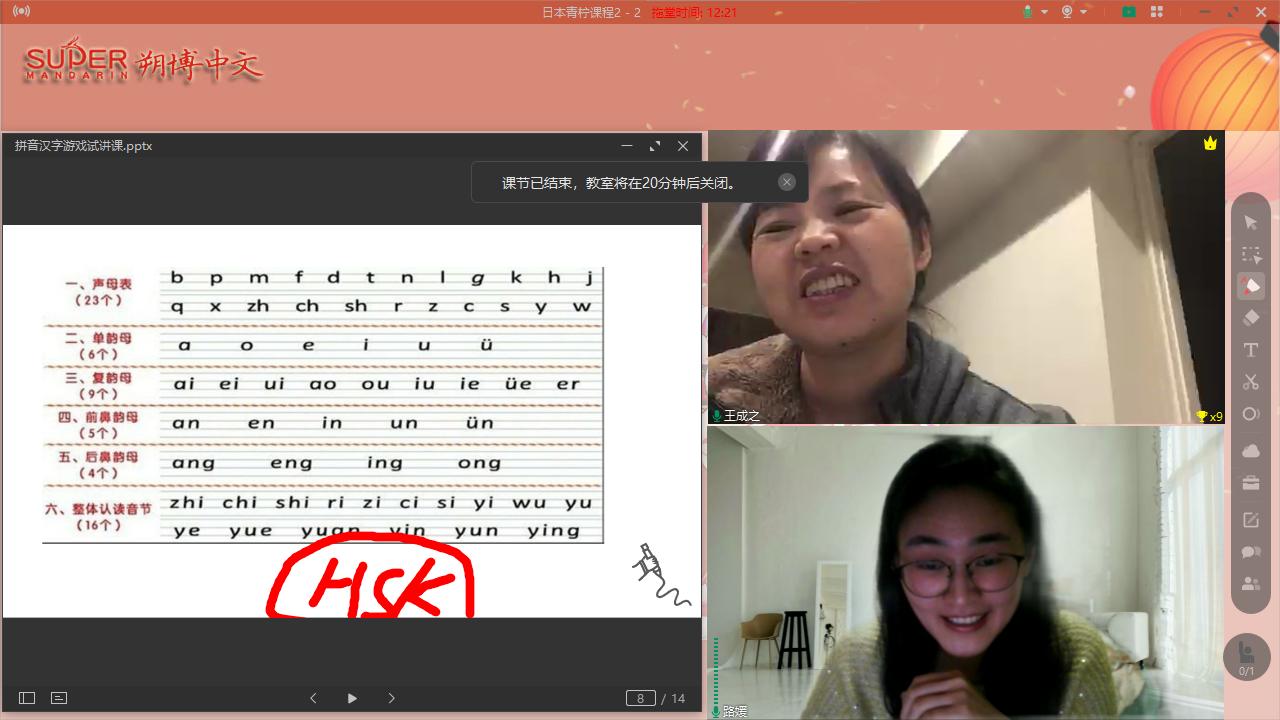Image resolution: width=1280 pixels, height=720 pixels.
Task: Open the cloud storage panel
Action: (x=1250, y=451)
